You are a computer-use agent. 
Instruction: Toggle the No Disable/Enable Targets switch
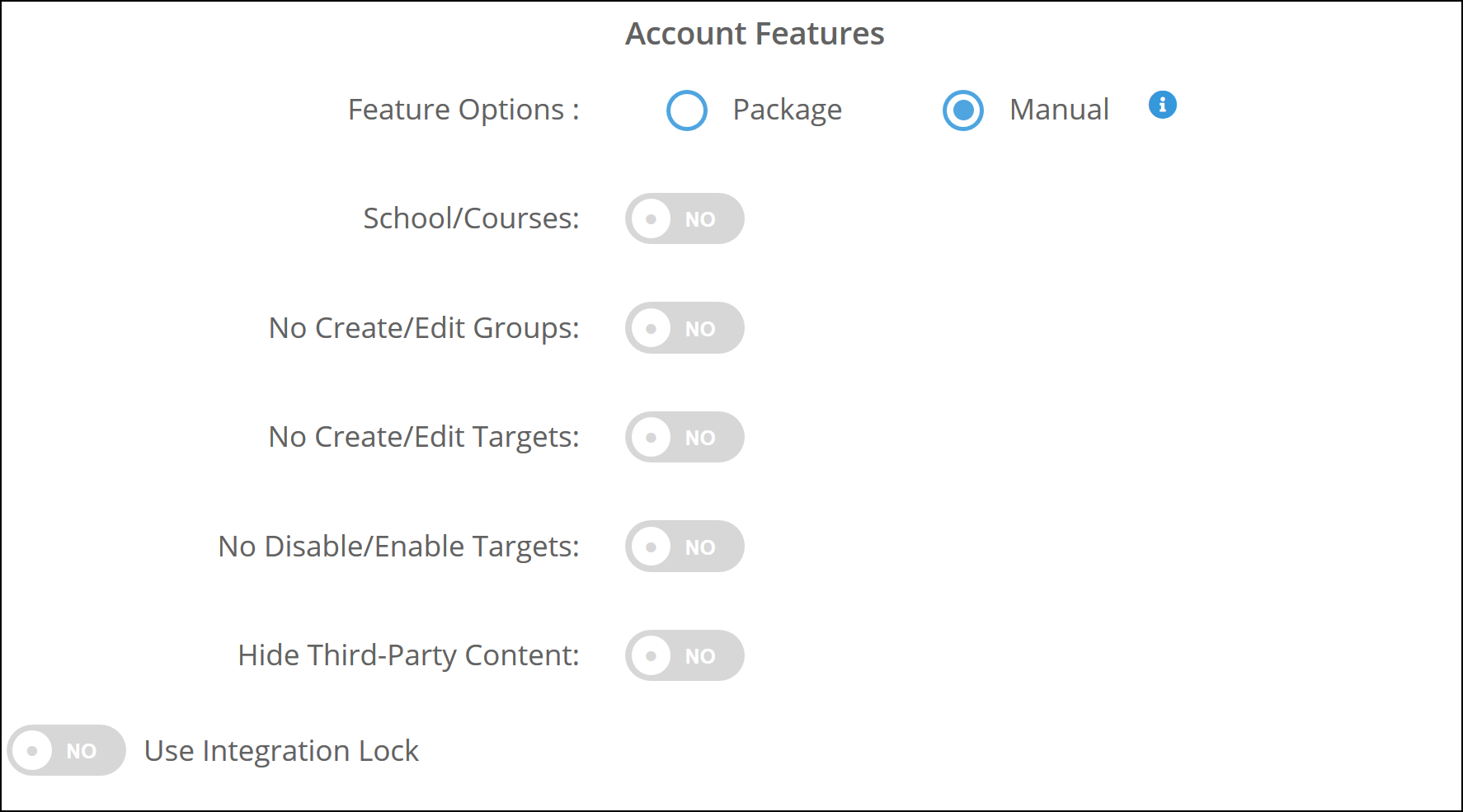[684, 547]
